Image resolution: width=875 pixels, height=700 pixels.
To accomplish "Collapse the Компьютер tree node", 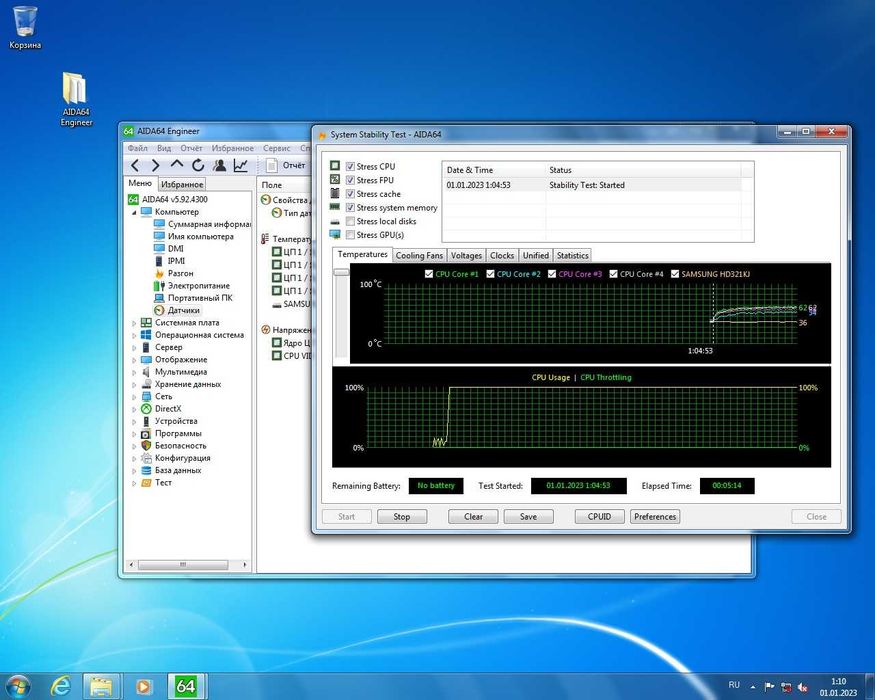I will (134, 213).
